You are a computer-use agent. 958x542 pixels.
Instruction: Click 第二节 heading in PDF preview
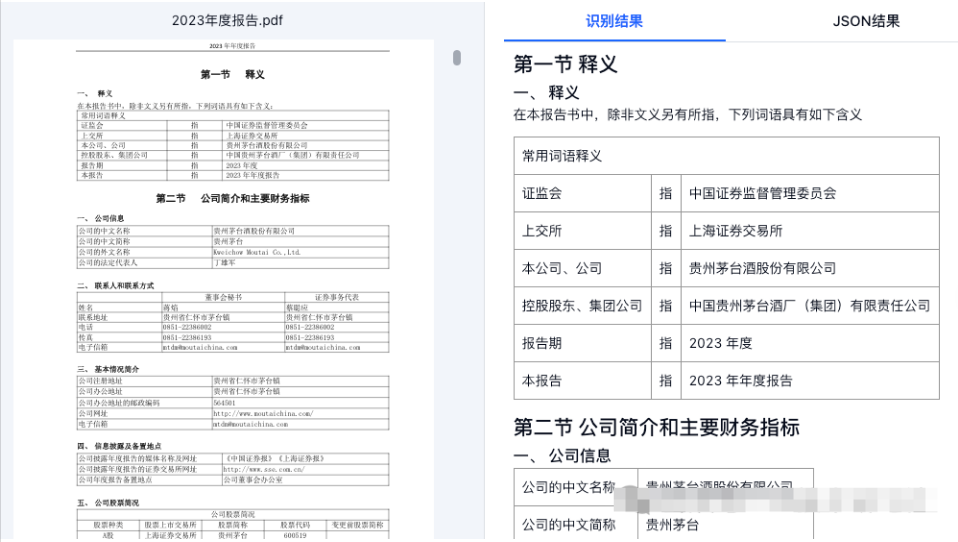point(232,198)
